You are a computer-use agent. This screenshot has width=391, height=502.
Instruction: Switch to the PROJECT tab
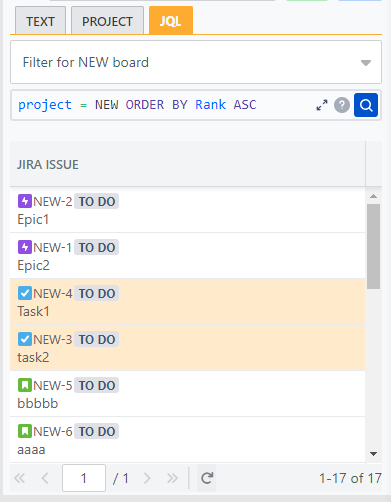coord(107,22)
